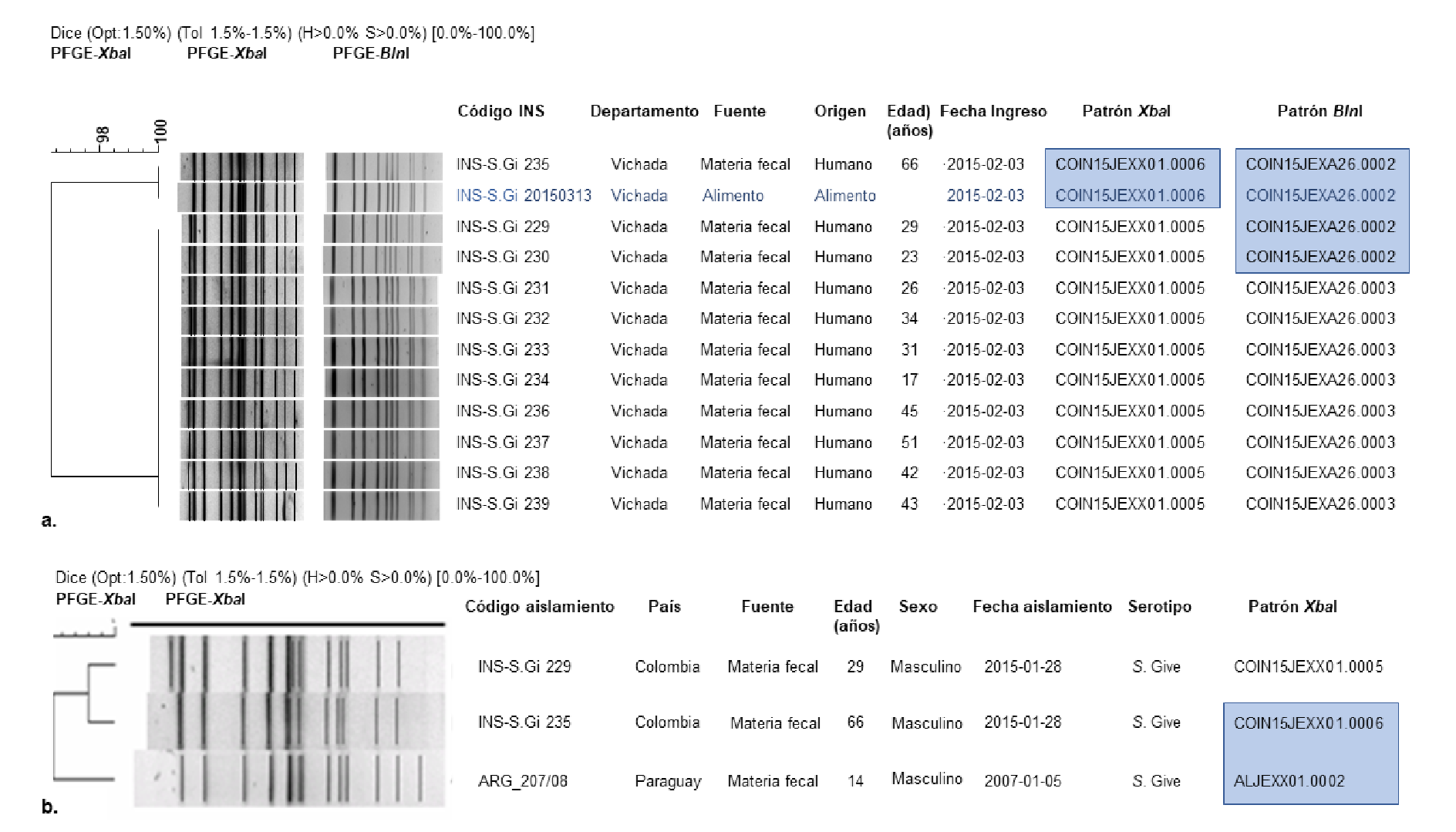Click the Departamento column header

coord(644,111)
